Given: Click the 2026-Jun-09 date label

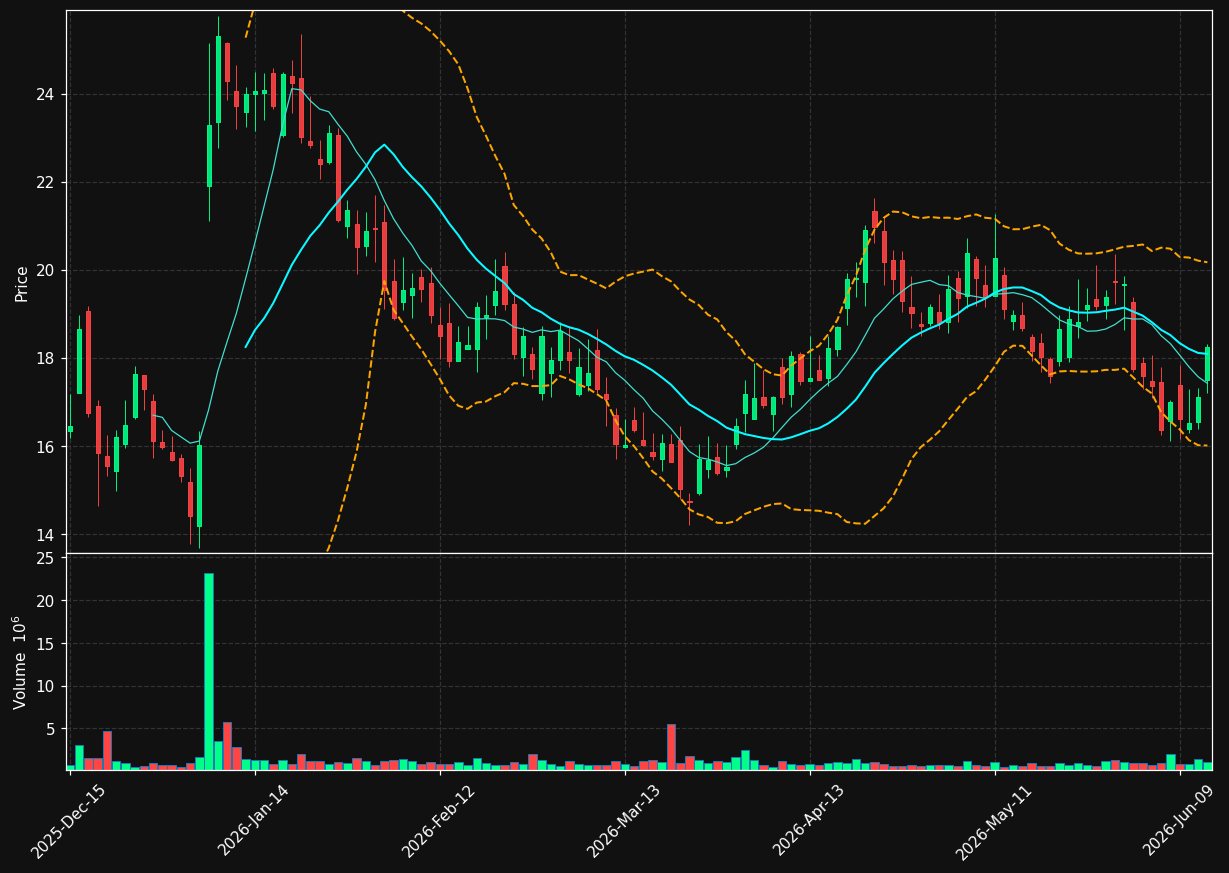Looking at the screenshot, I should pos(1180,822).
